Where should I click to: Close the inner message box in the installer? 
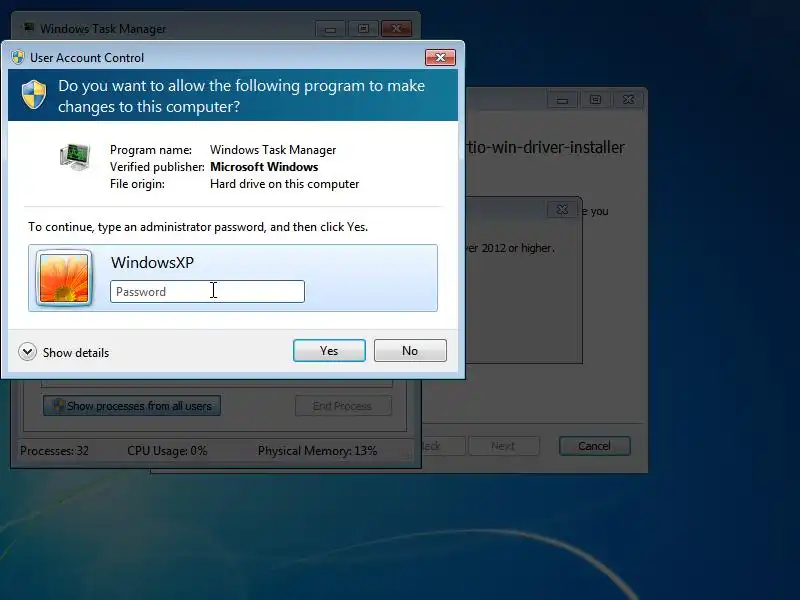pos(562,210)
